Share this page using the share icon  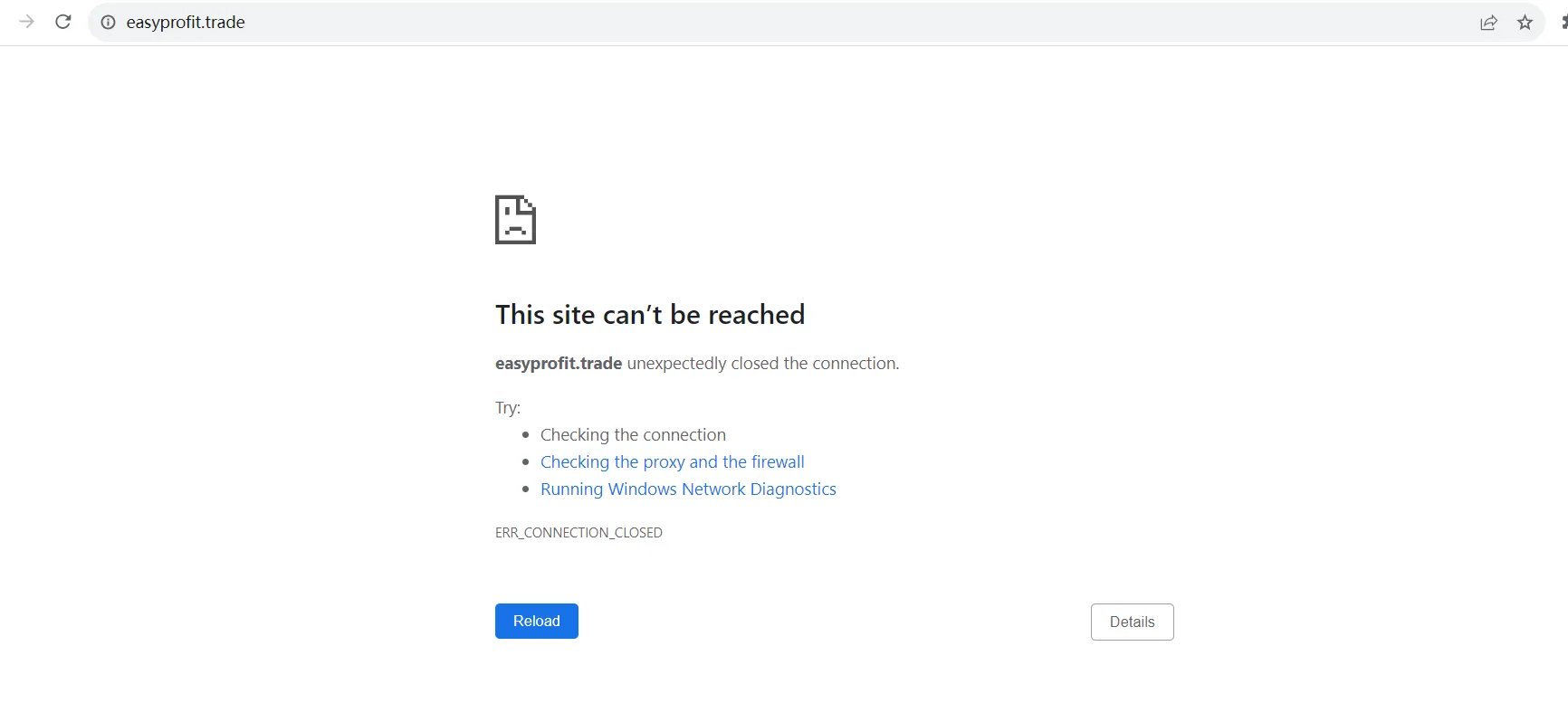[1488, 23]
